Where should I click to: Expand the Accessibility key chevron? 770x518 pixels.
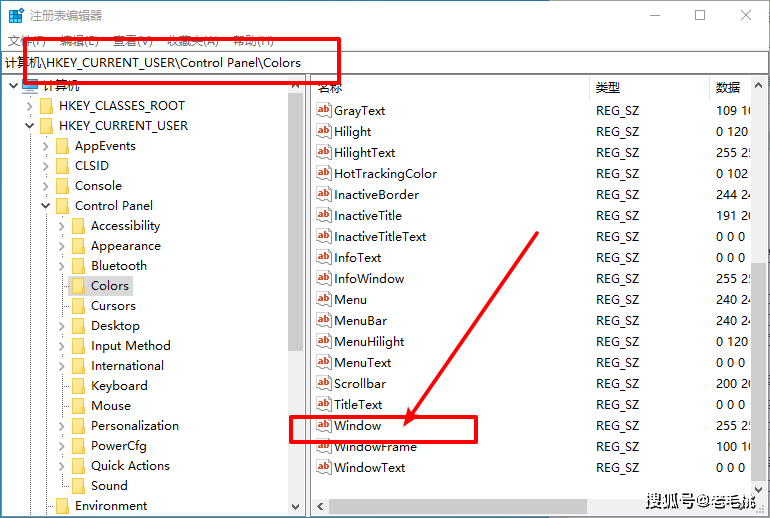[62, 226]
